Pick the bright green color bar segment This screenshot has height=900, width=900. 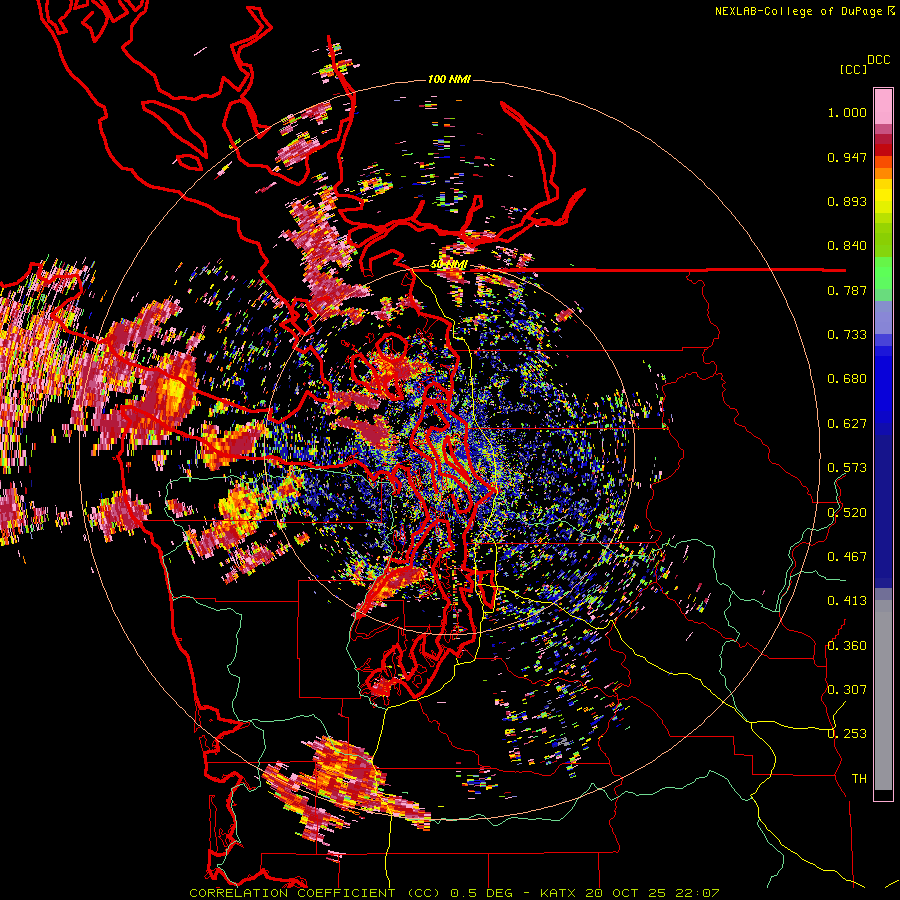pyautogui.click(x=883, y=273)
